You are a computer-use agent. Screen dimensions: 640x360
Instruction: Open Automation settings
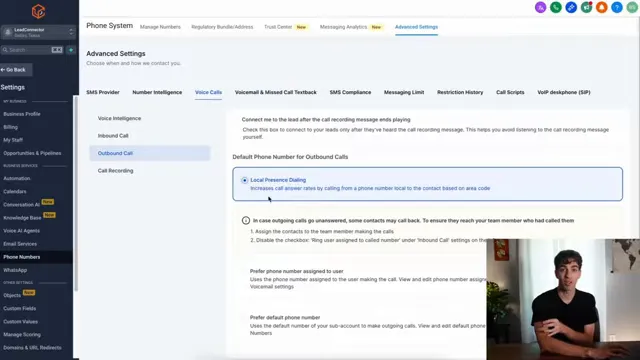pyautogui.click(x=17, y=178)
